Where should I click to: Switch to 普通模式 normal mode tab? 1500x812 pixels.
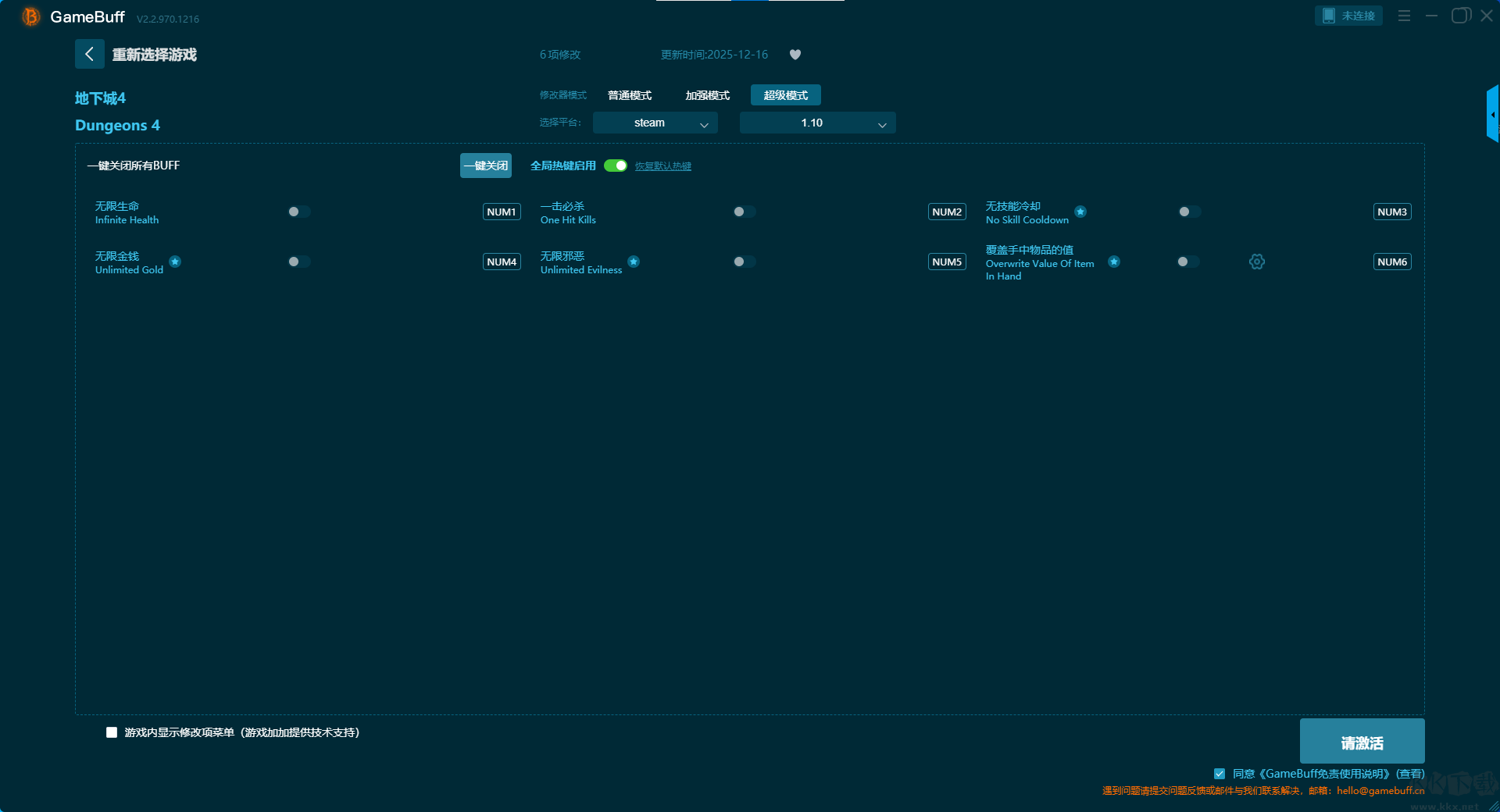click(630, 95)
